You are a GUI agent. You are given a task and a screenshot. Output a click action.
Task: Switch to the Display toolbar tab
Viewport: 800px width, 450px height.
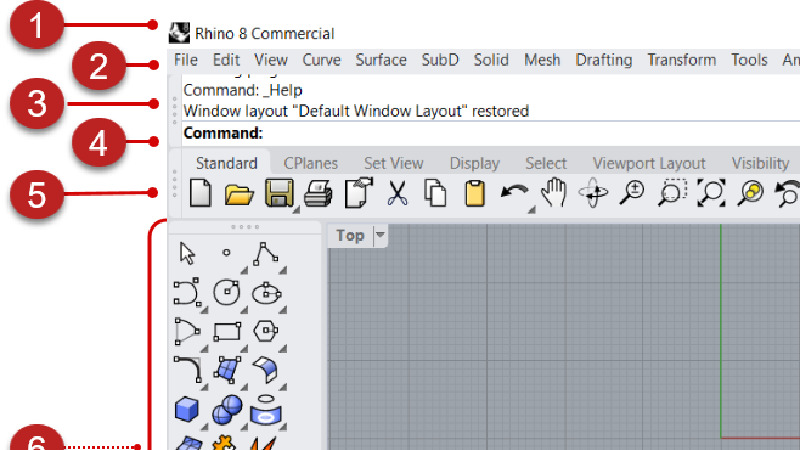coord(474,164)
